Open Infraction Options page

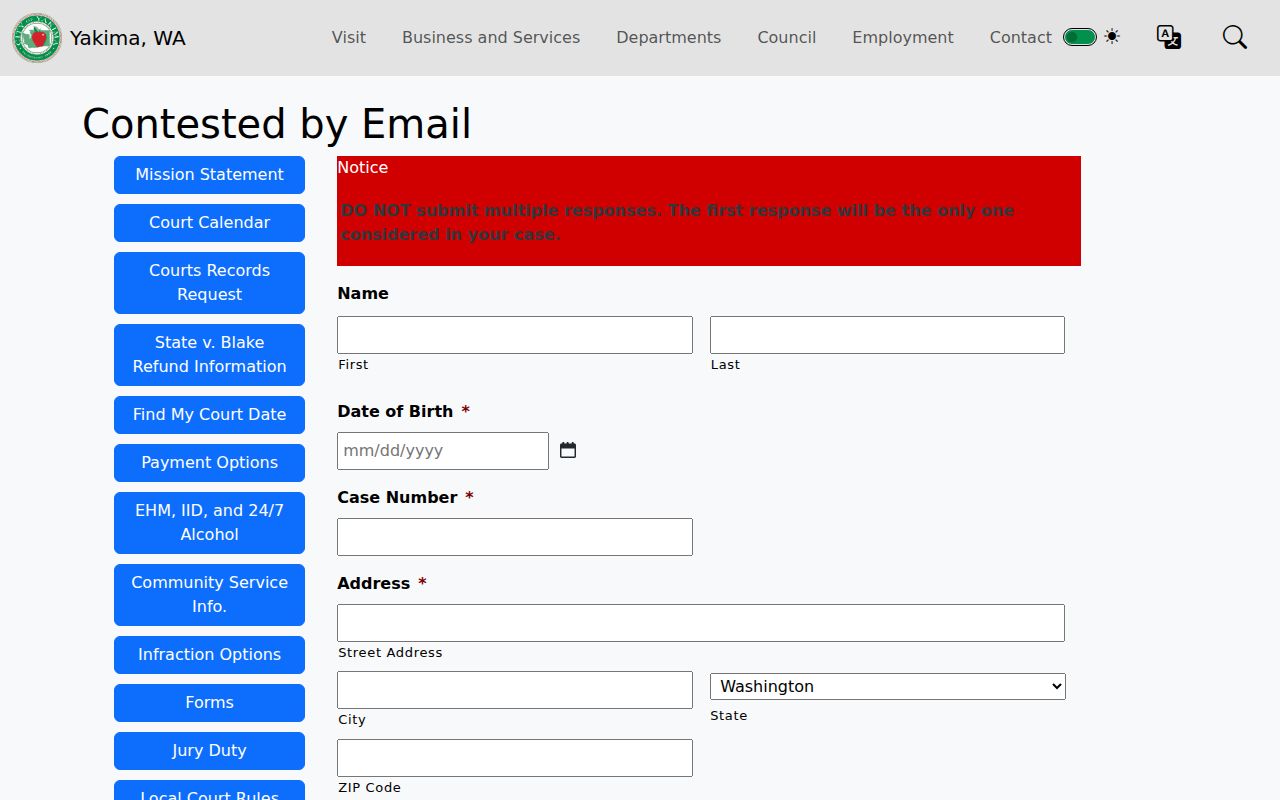[209, 655]
